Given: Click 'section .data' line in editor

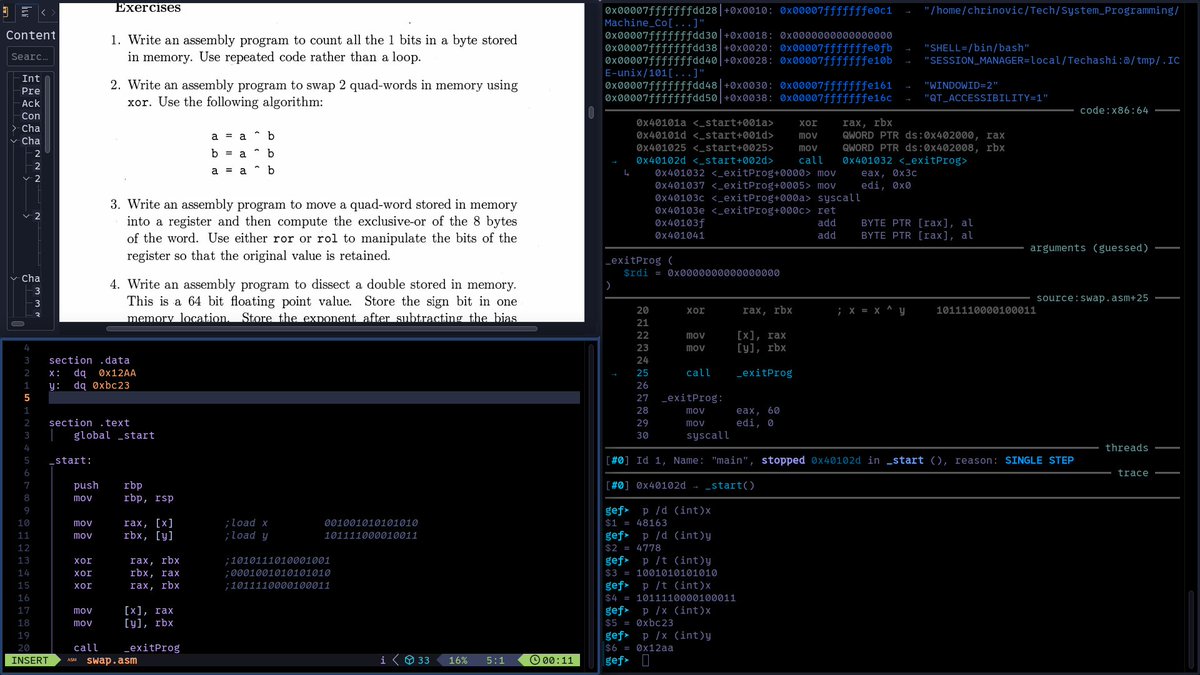Looking at the screenshot, I should 89,360.
